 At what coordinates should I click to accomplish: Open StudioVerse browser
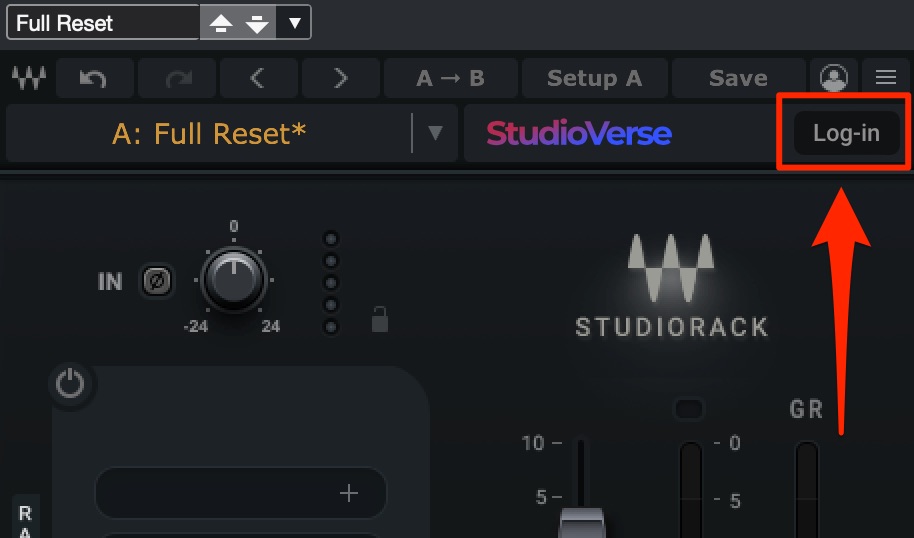(579, 133)
